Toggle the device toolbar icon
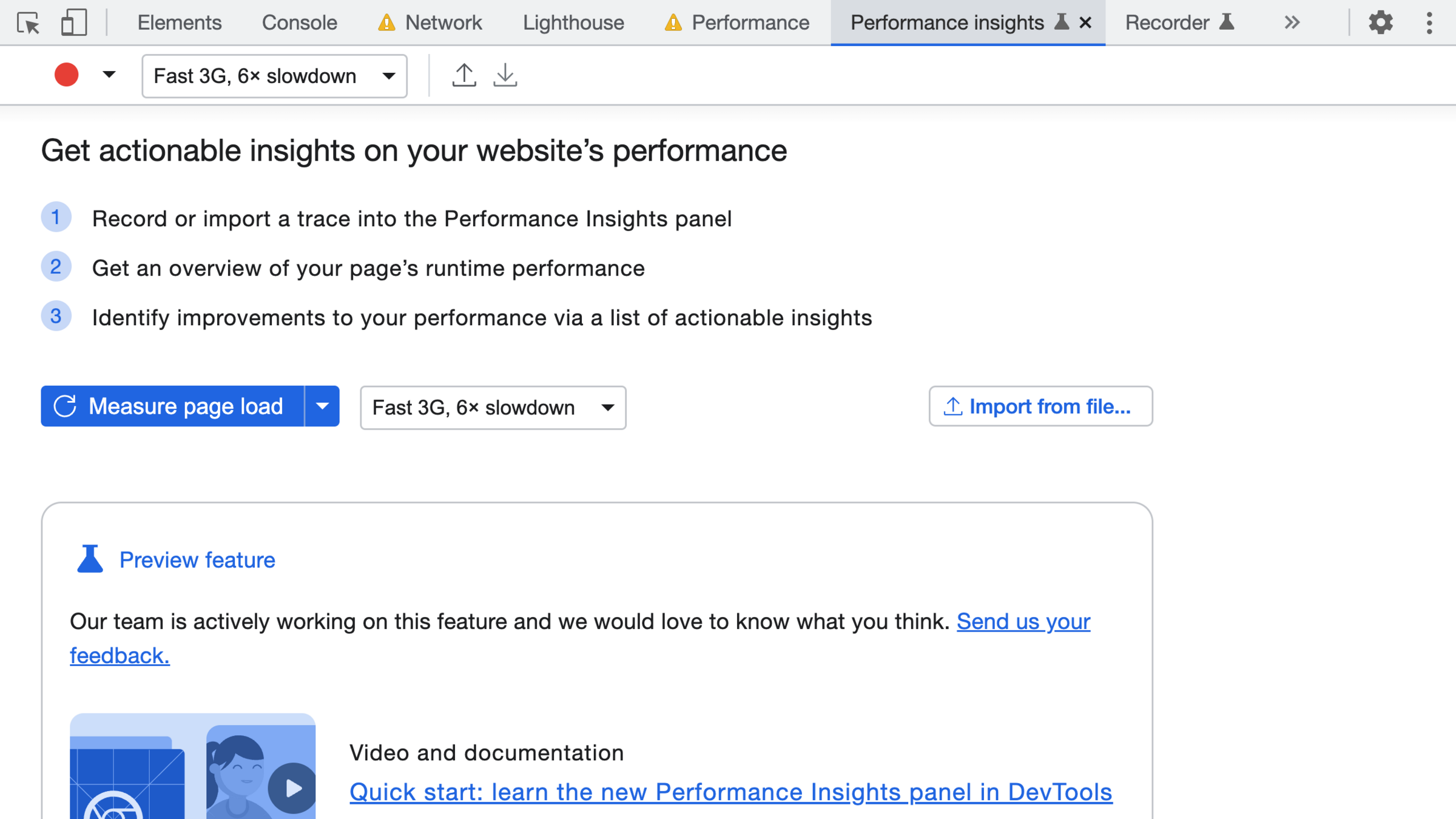Viewport: 1456px width, 819px height. [x=73, y=23]
